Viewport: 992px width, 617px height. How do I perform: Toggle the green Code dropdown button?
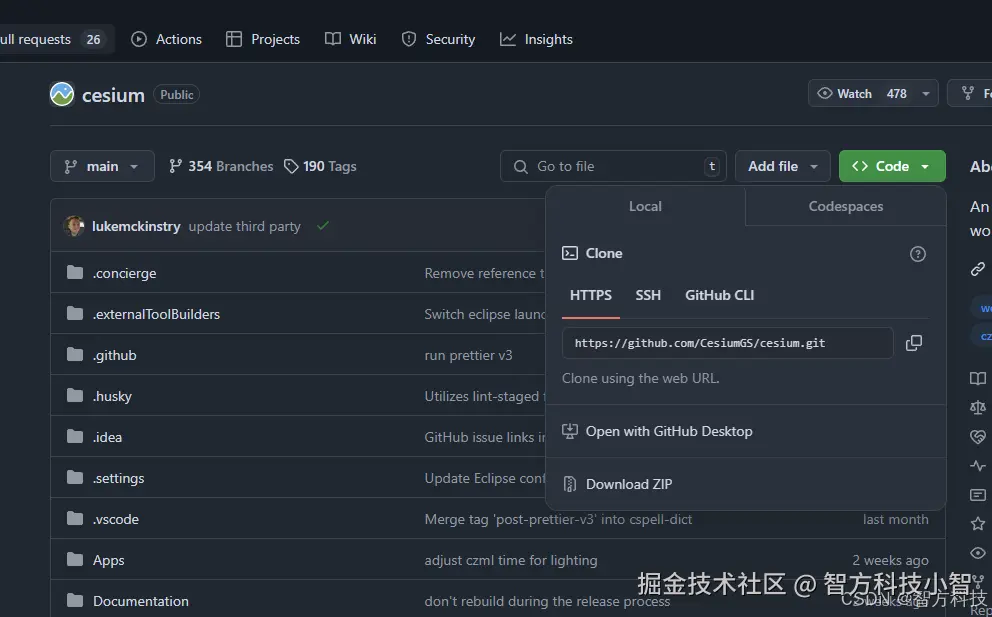tap(892, 166)
